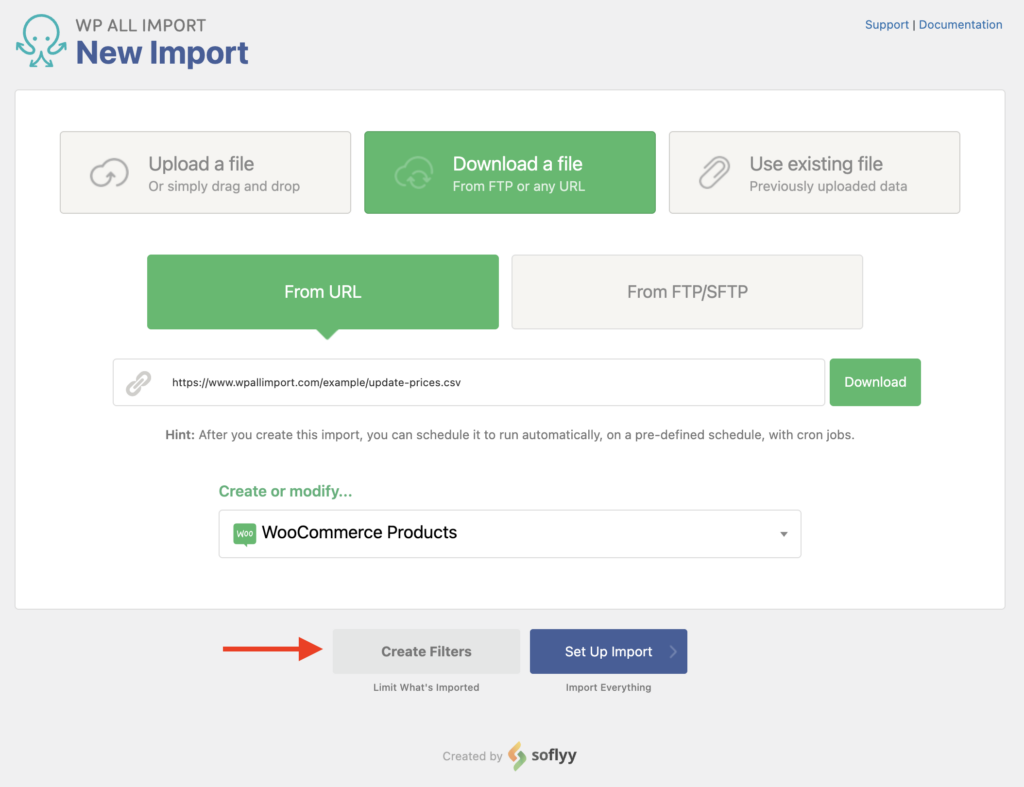This screenshot has width=1024, height=787.
Task: Click the Create Filters button
Action: coord(426,651)
